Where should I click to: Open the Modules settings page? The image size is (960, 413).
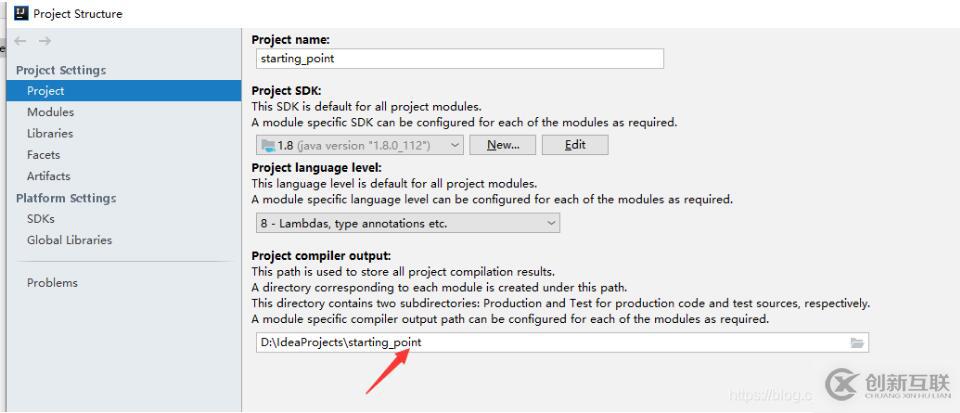click(50, 112)
